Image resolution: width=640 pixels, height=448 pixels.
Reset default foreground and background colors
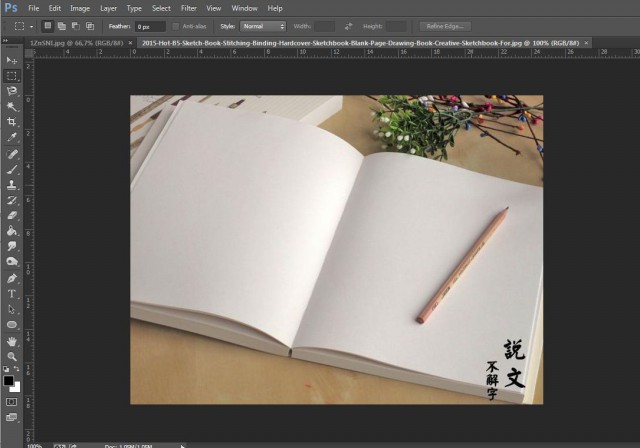6,369
